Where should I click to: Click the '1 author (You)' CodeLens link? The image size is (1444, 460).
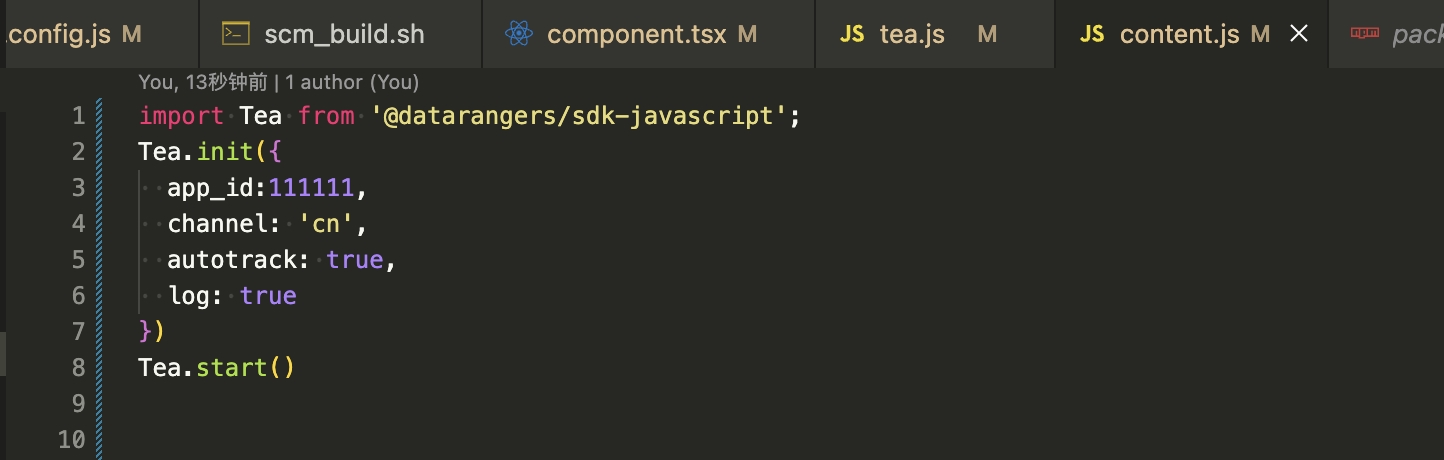pos(352,82)
